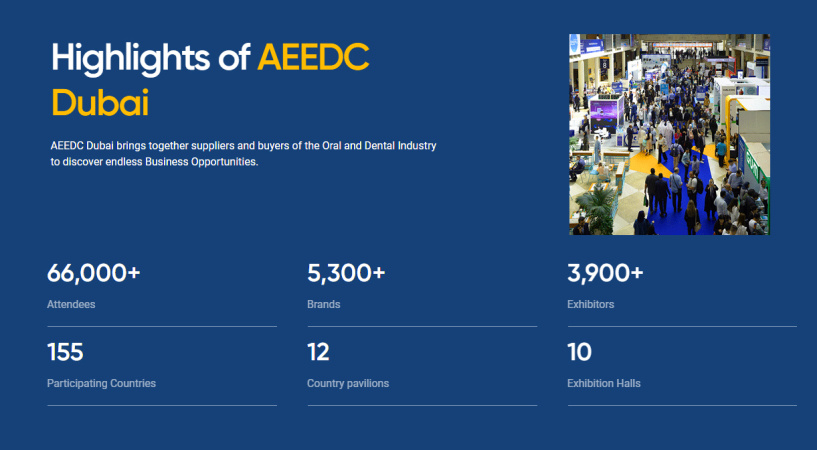Screen dimensions: 817x450
Task: Click the 3,900+ exhibitors figure
Action: click(x=605, y=273)
